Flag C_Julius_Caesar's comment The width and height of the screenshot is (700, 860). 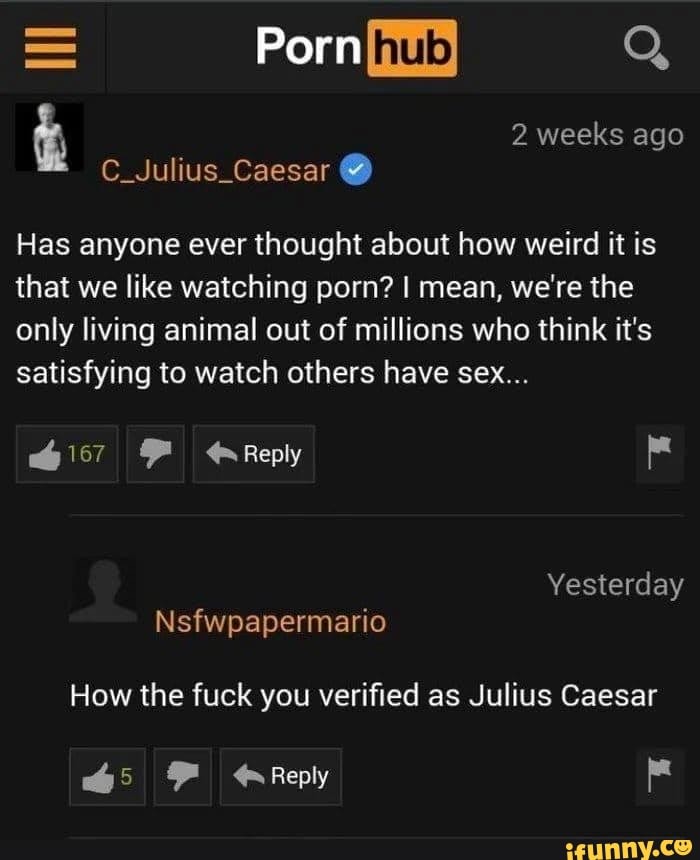pyautogui.click(x=659, y=453)
